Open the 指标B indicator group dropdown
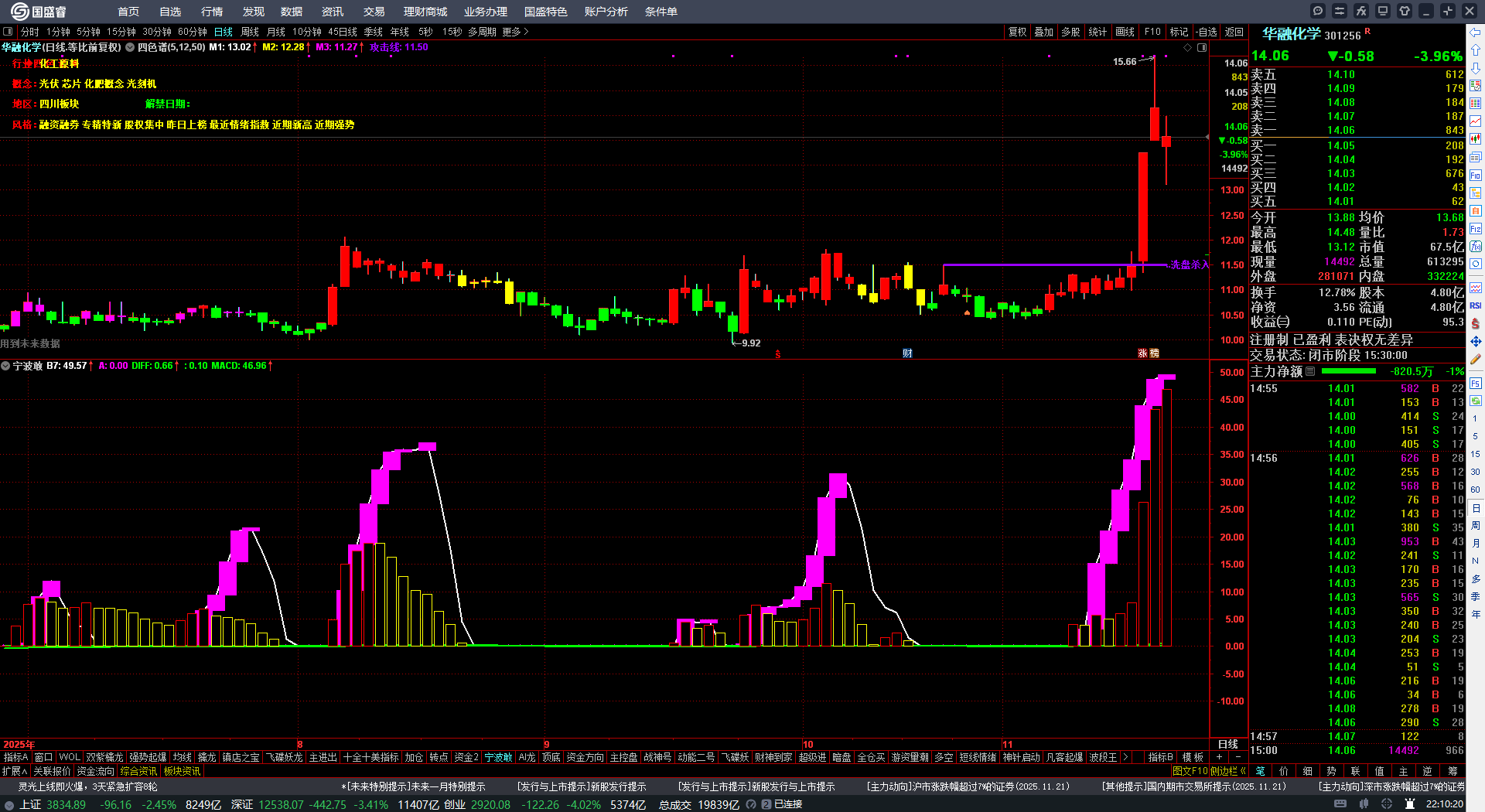This screenshot has width=1485, height=812. point(1160,757)
